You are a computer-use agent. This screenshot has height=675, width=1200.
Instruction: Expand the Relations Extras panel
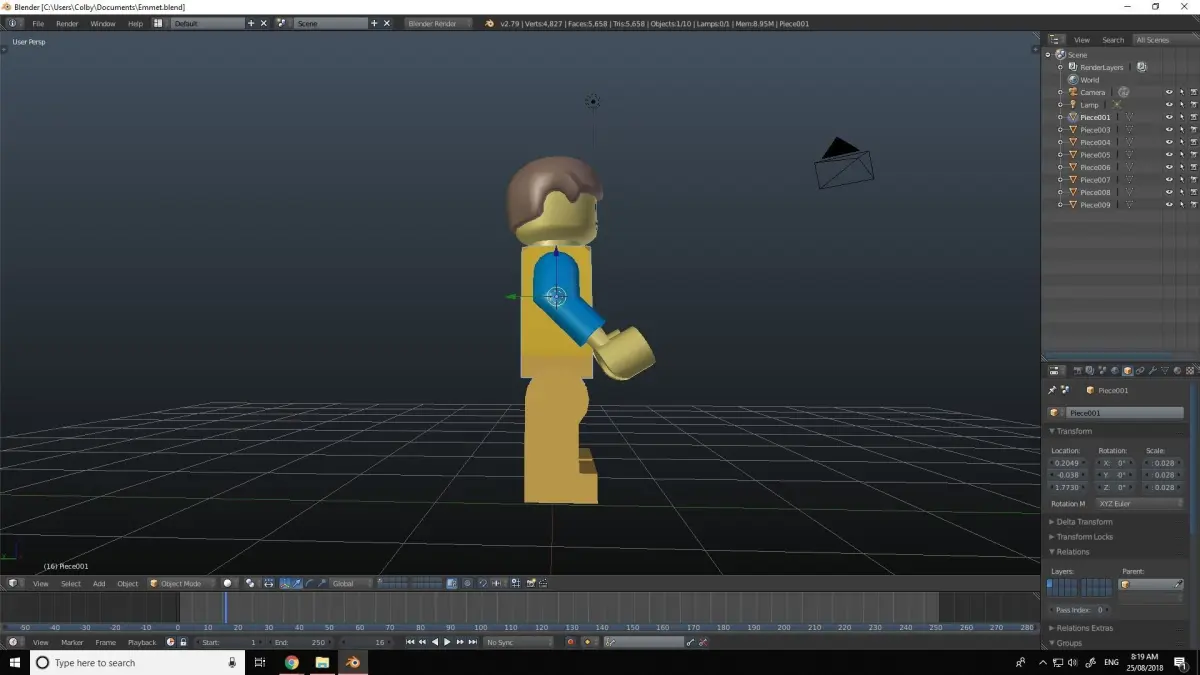[1084, 628]
